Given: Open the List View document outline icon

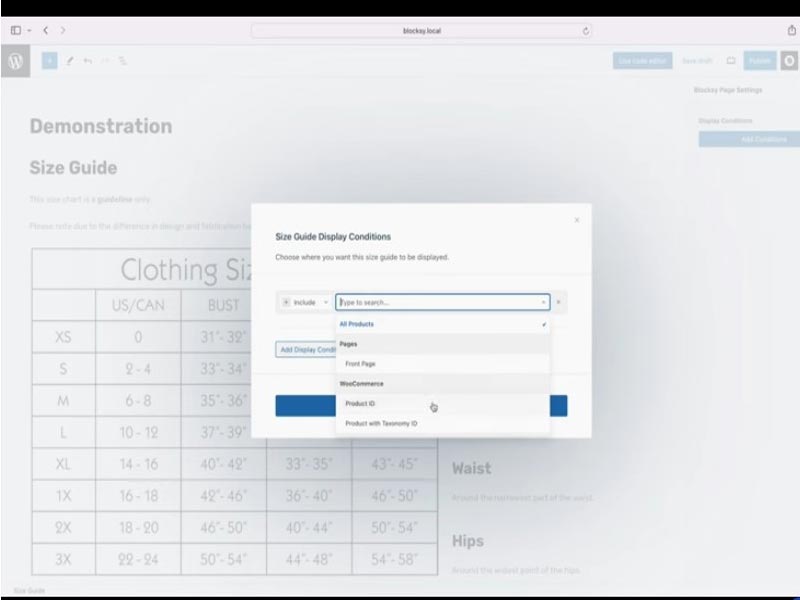Looking at the screenshot, I should tap(122, 61).
